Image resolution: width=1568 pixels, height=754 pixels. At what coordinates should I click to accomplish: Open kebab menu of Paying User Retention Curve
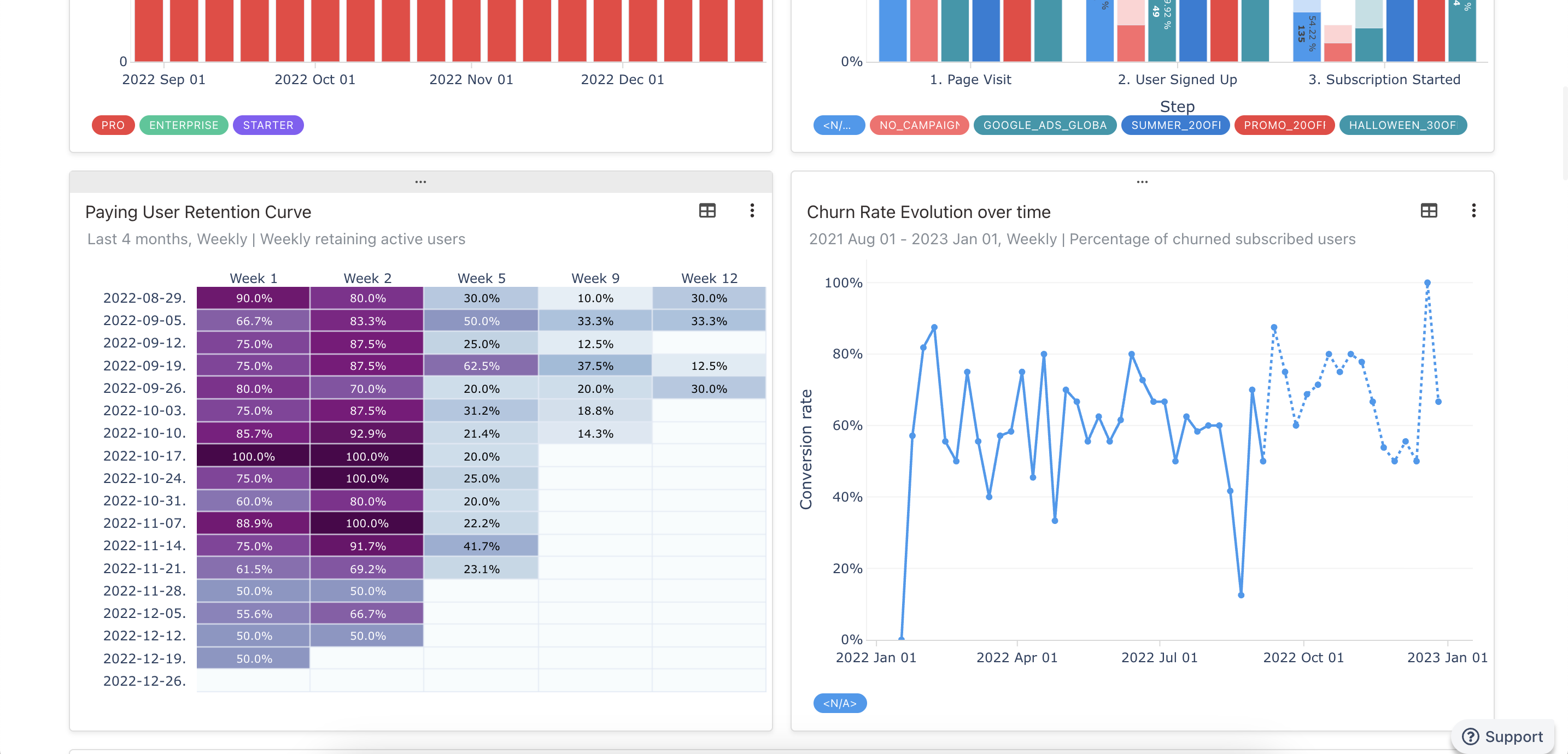click(x=752, y=210)
